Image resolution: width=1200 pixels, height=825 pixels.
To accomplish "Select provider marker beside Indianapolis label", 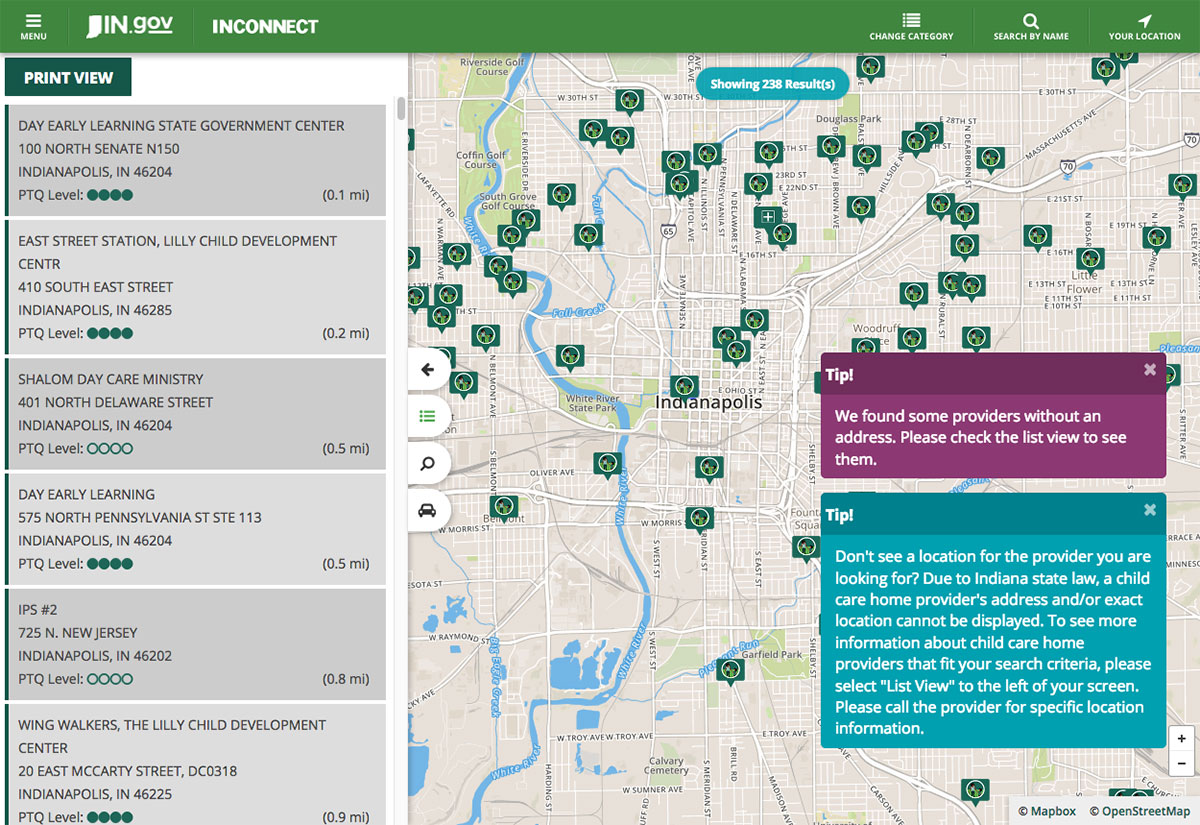I will (x=684, y=387).
